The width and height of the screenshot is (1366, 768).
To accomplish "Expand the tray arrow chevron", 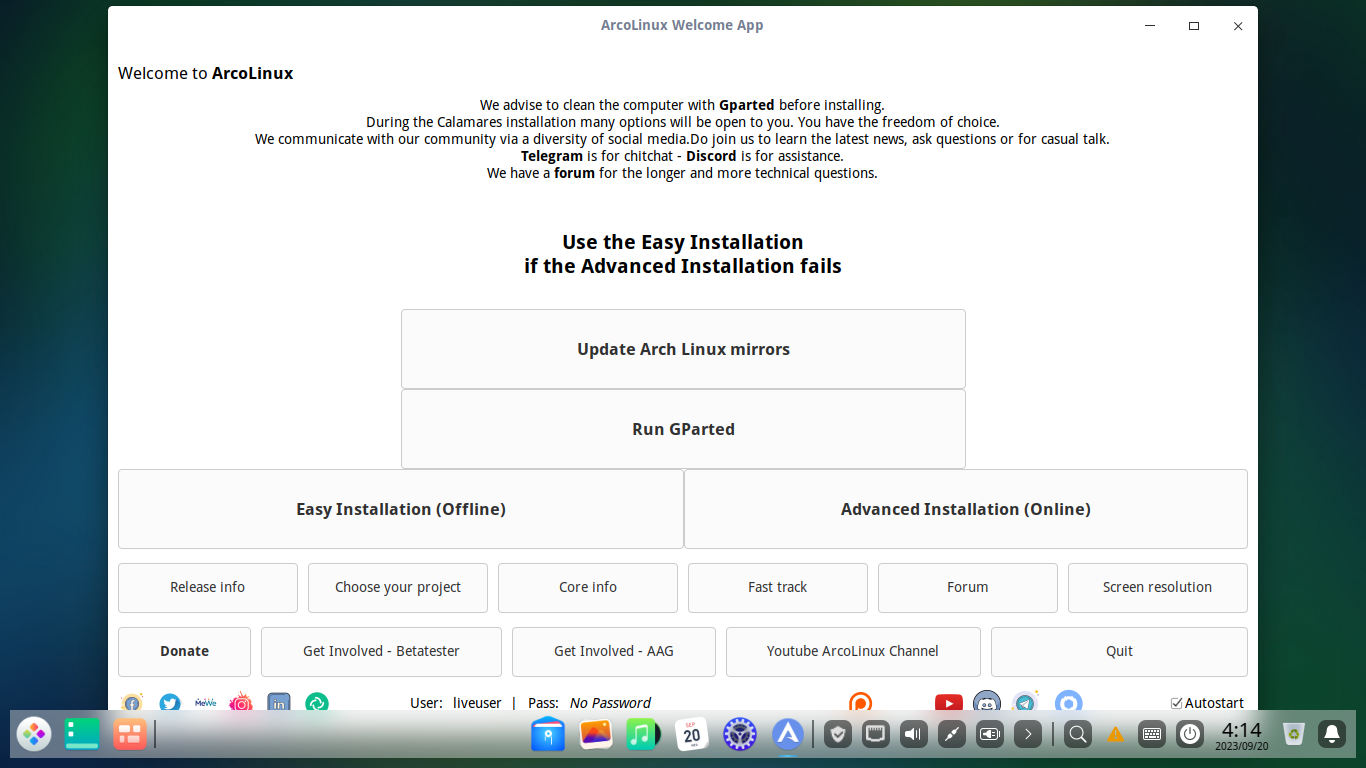I will [x=1027, y=735].
